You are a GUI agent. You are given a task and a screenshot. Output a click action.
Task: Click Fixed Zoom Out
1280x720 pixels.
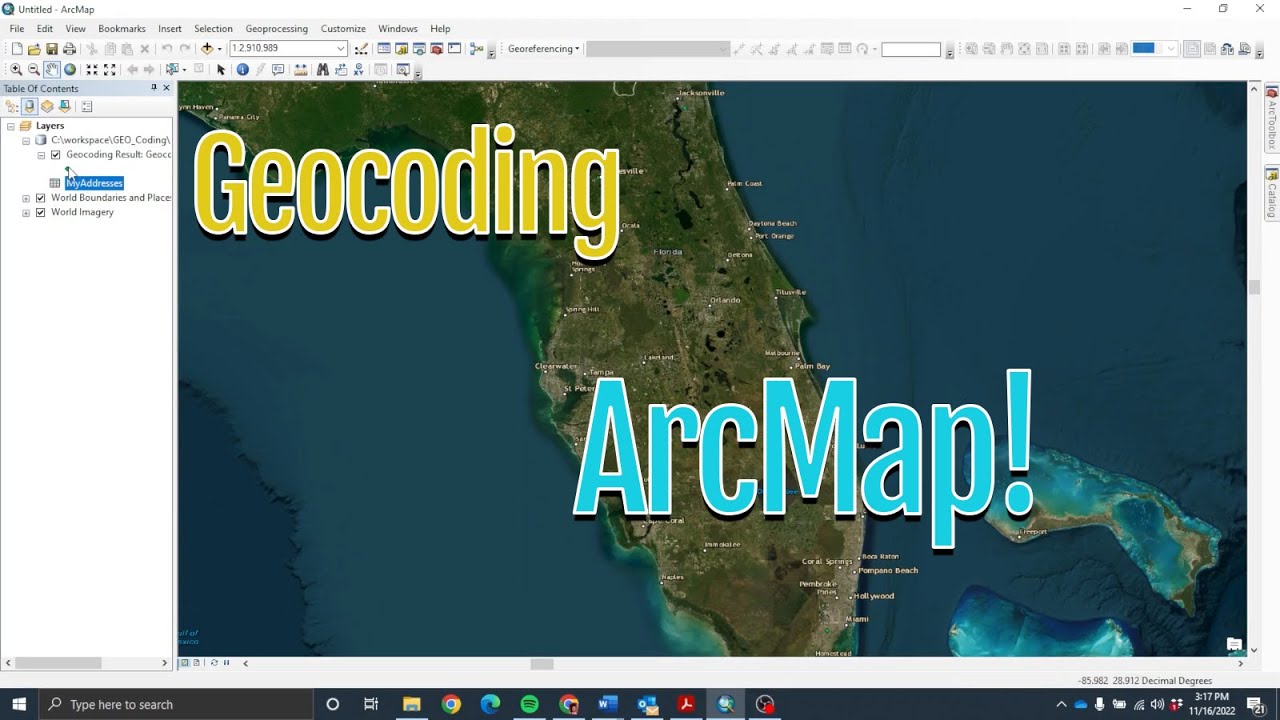coord(110,69)
